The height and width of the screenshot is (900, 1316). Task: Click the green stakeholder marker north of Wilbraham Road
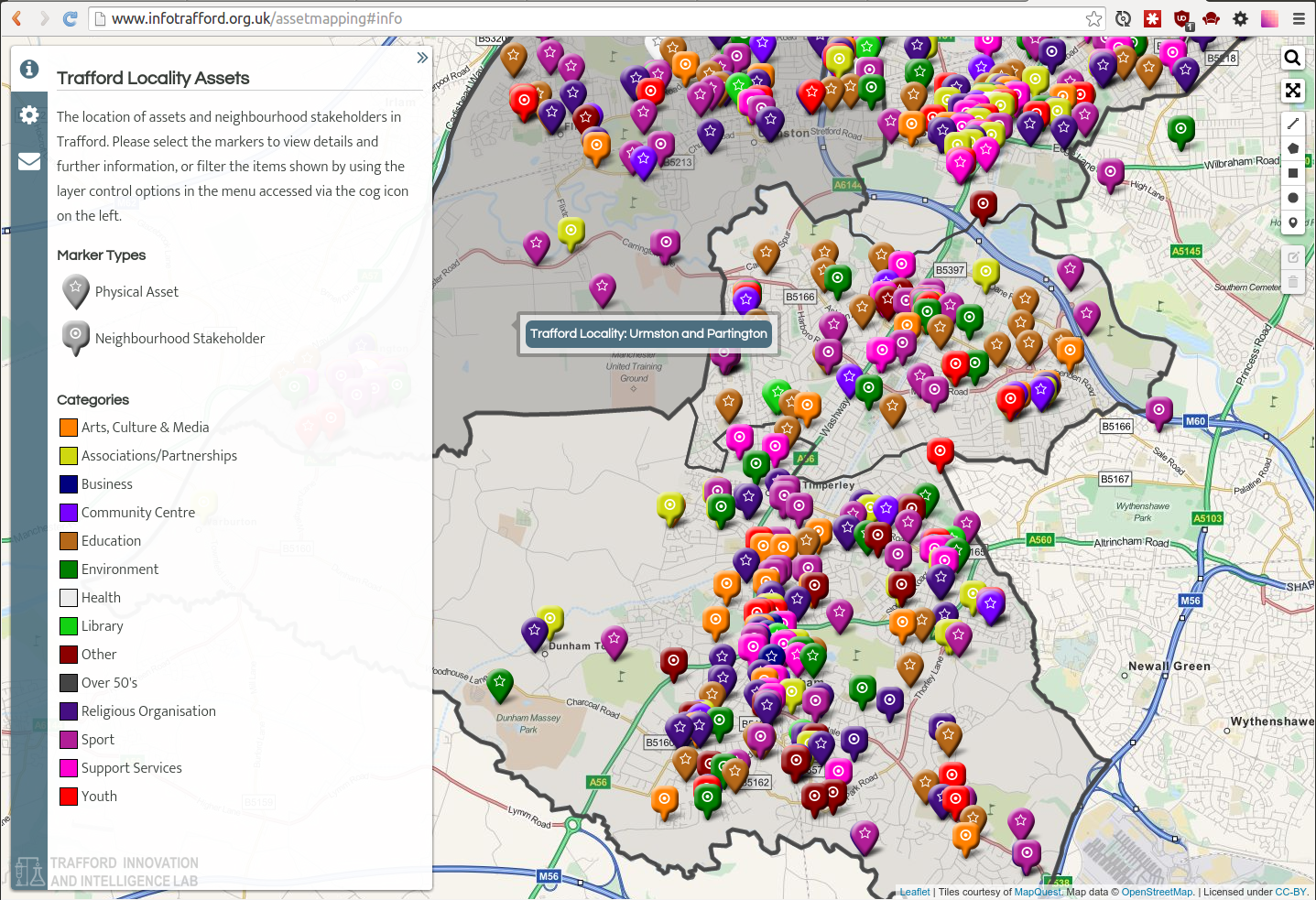pos(1180,131)
